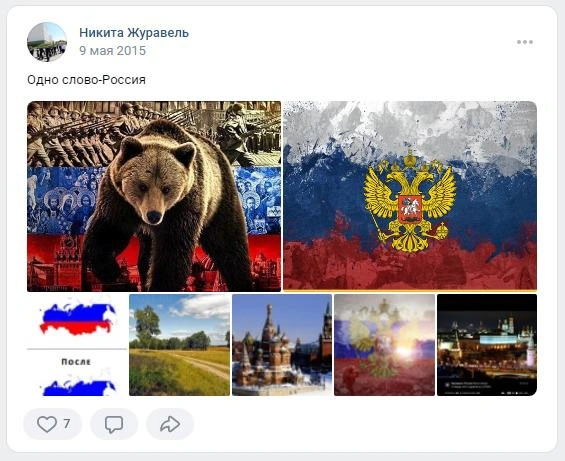Viewport: 565px width, 461px height.
Task: Open the green field landscape photo
Action: (179, 345)
